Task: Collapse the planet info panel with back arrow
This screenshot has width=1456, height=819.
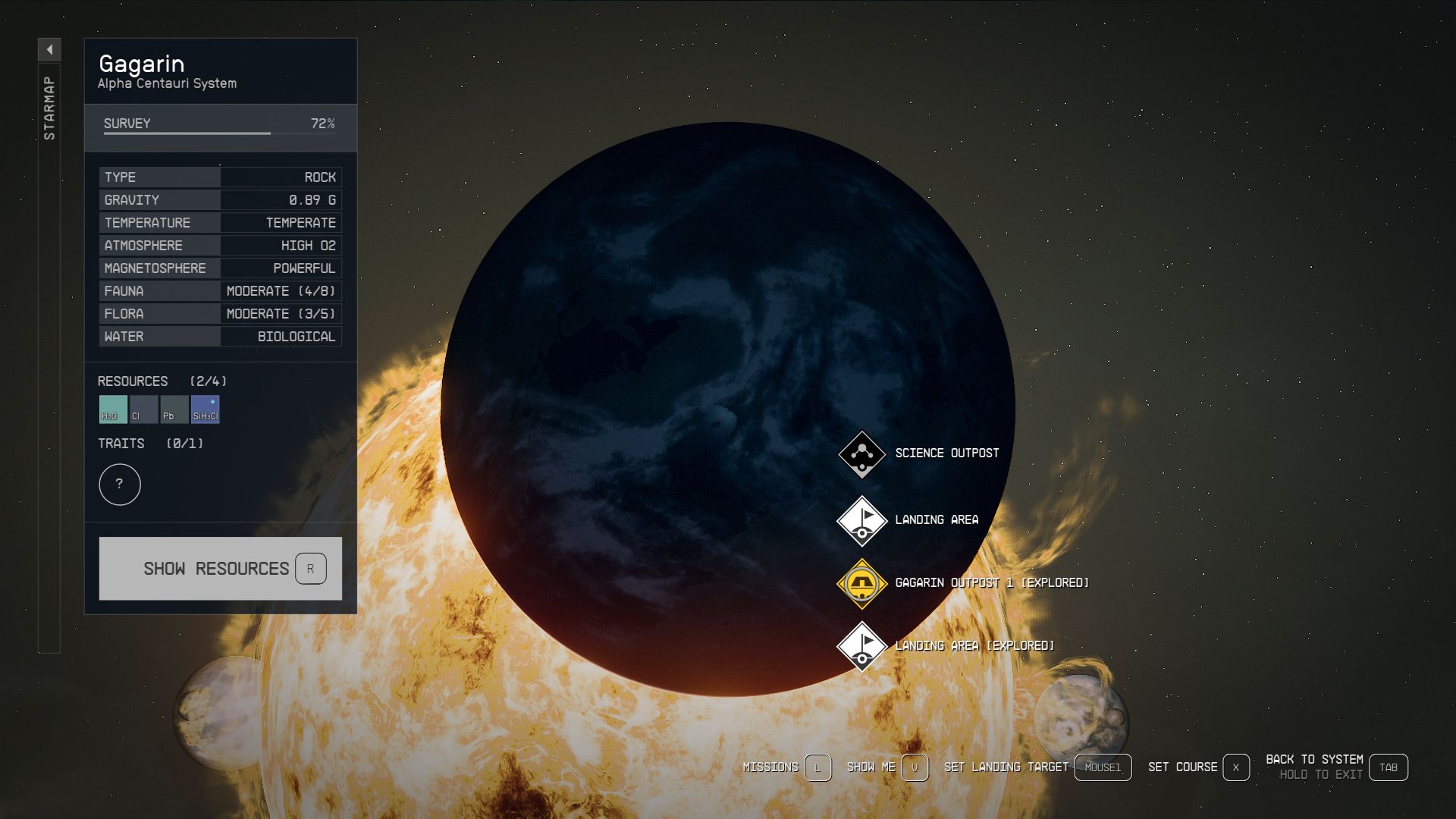Action: point(50,49)
